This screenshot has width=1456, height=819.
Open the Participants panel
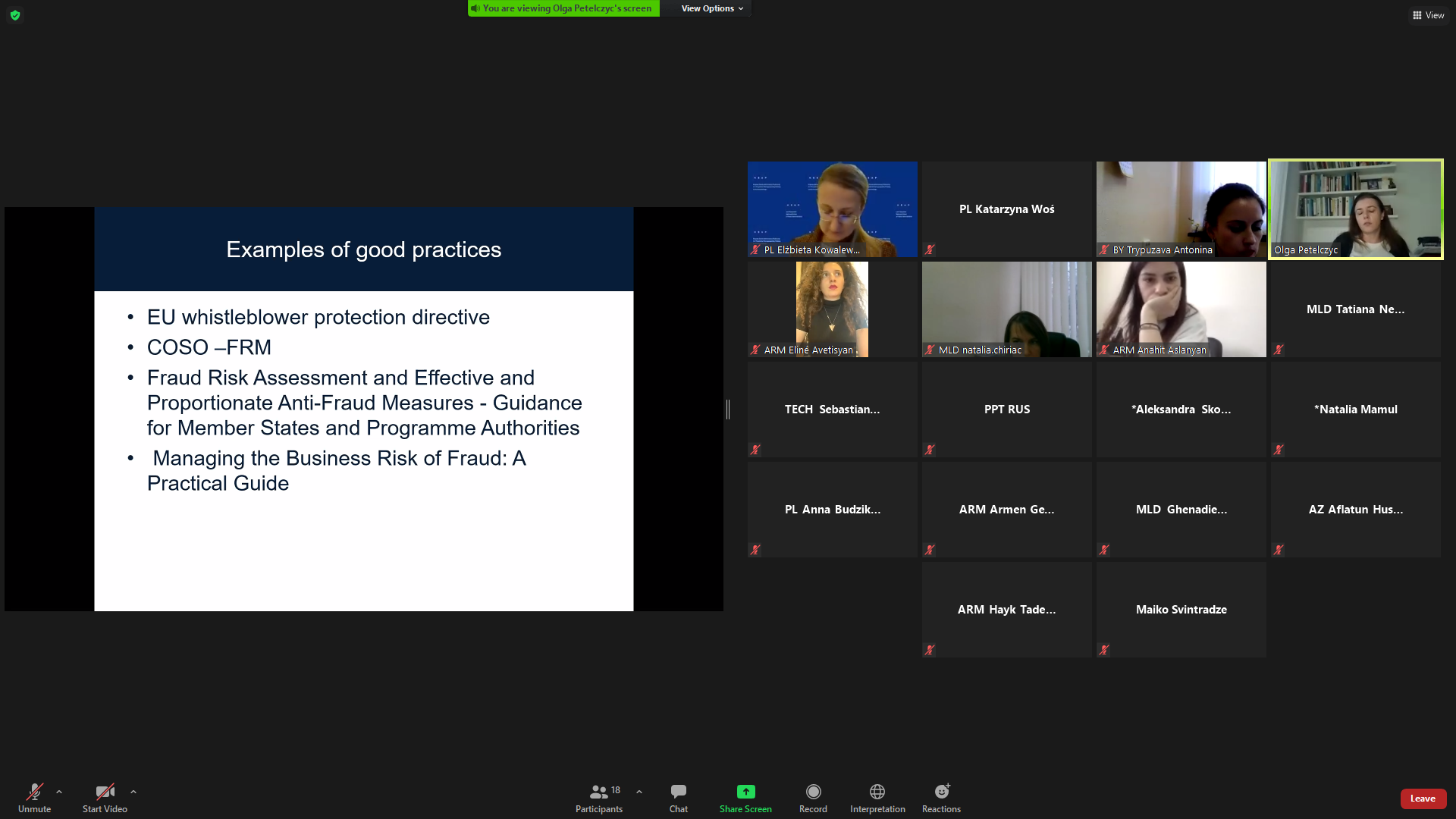(x=598, y=798)
